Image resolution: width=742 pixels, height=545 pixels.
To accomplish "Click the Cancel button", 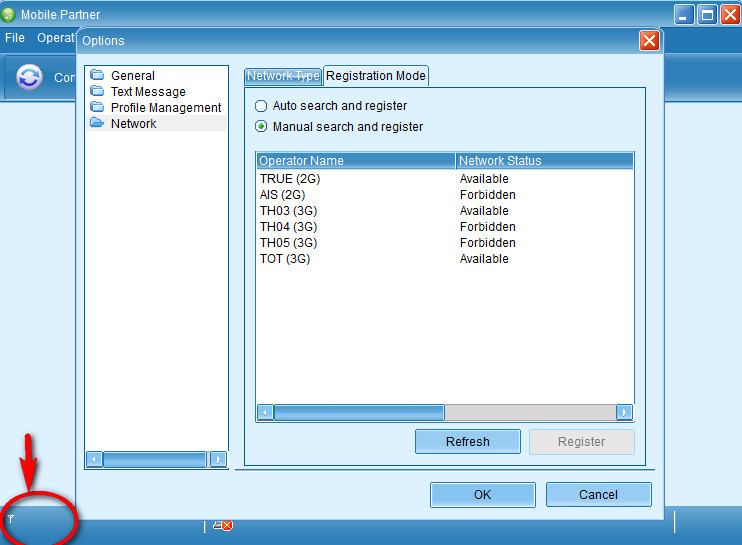I will click(x=599, y=494).
